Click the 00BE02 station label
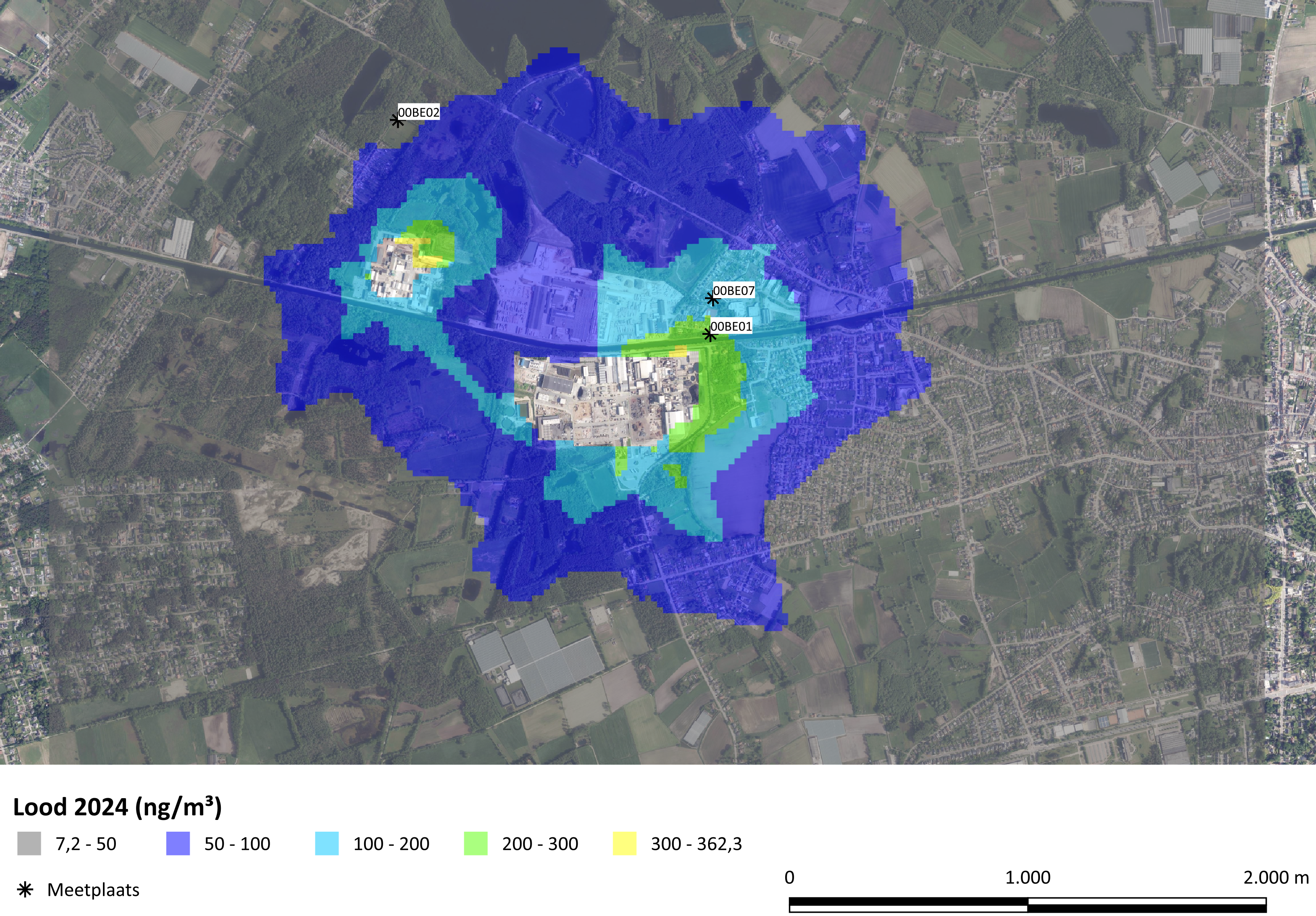 click(x=418, y=112)
